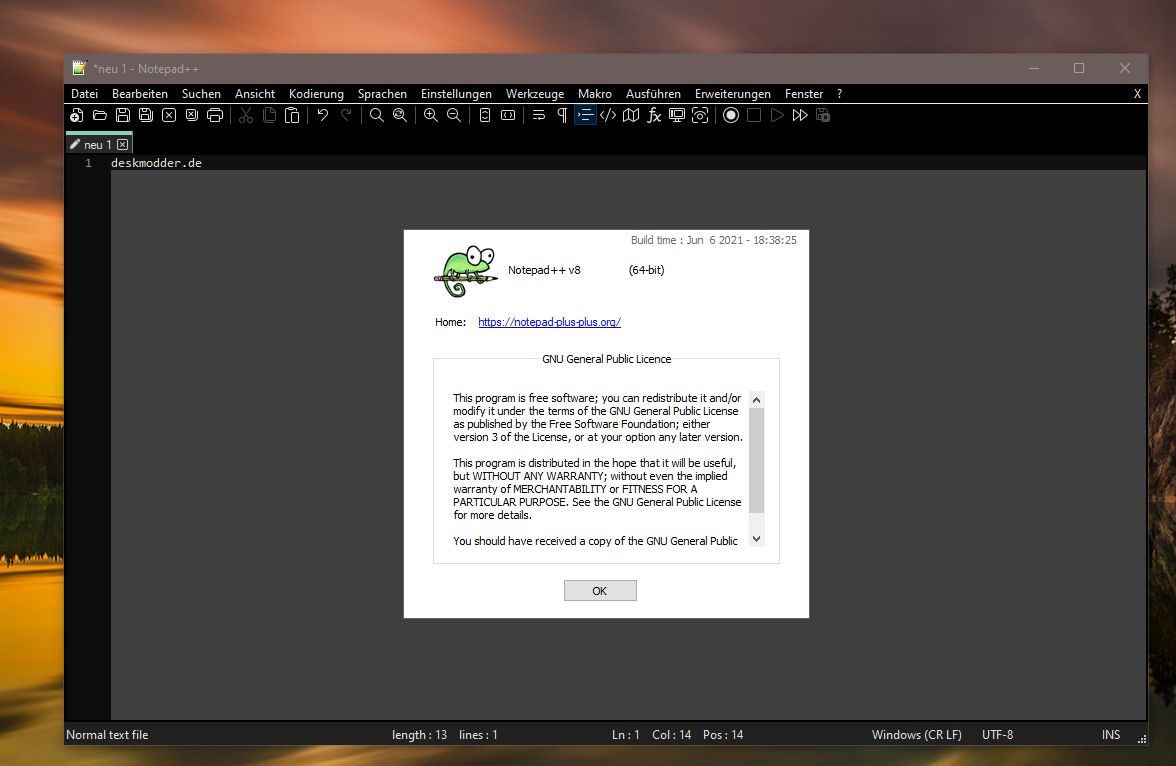Start monitoring with the eye-scan icon
The width and height of the screenshot is (1176, 766).
[700, 115]
